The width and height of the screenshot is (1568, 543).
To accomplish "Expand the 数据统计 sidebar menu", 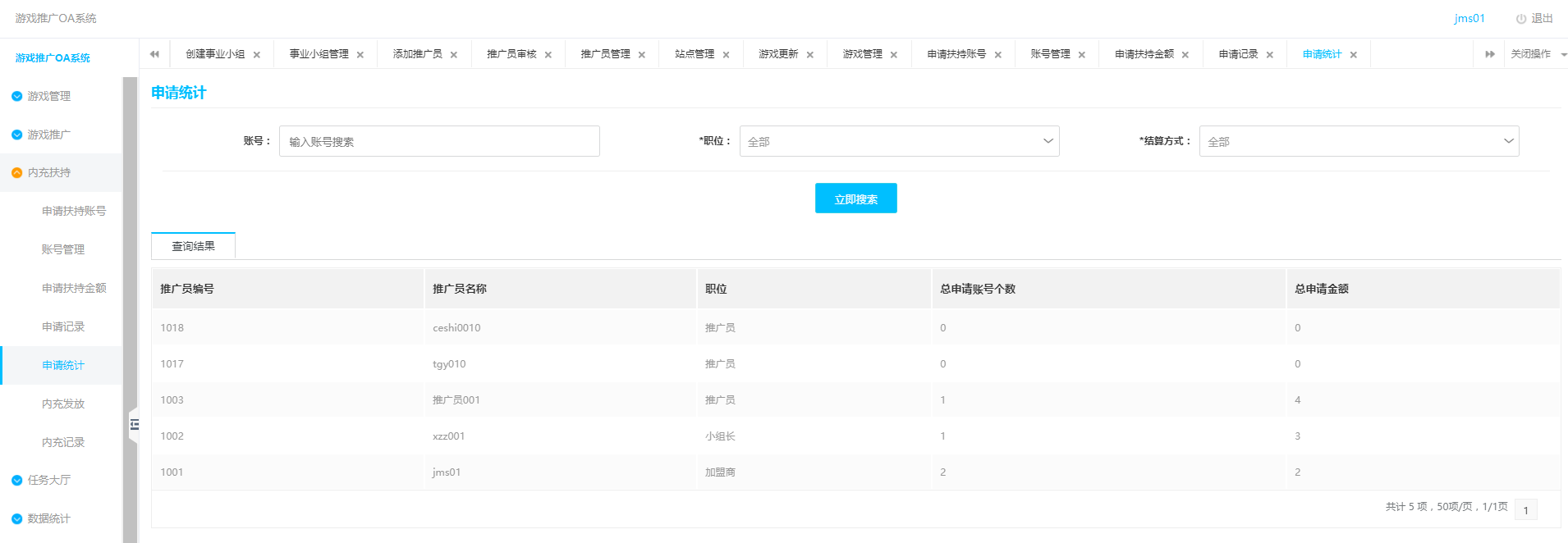I will [x=49, y=518].
